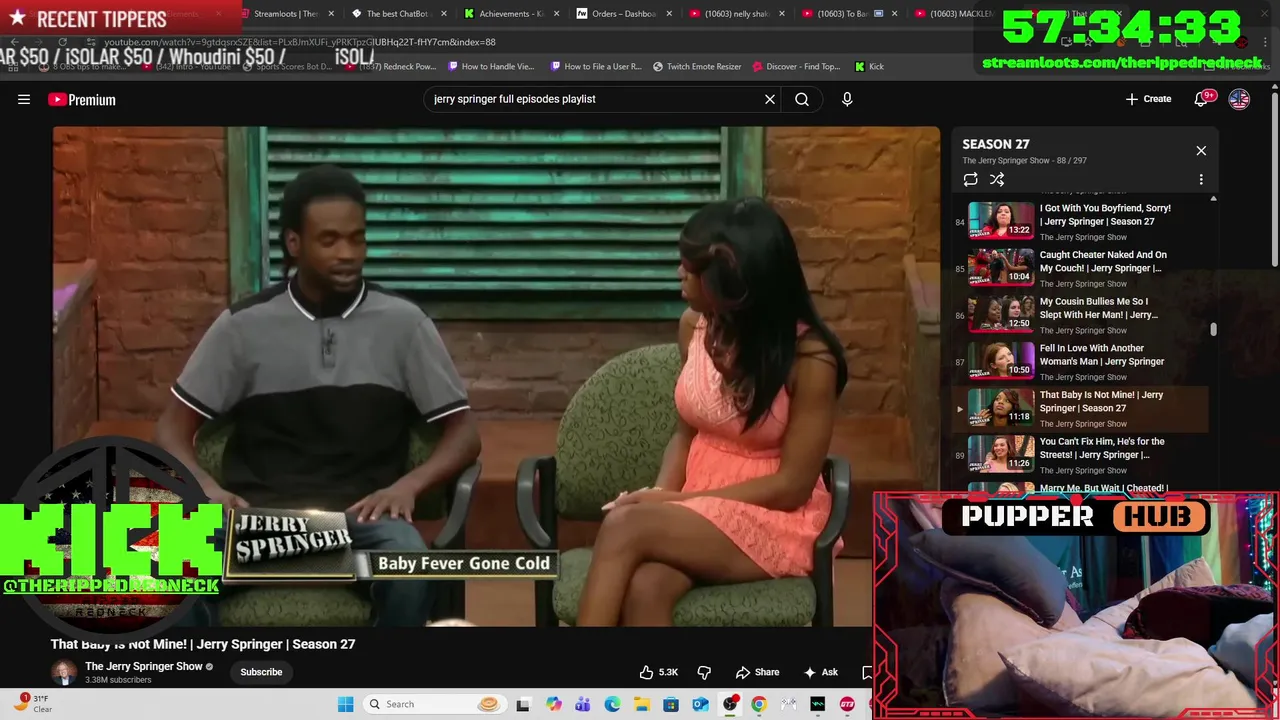Clear the search box with X
The width and height of the screenshot is (1280, 720).
(770, 99)
